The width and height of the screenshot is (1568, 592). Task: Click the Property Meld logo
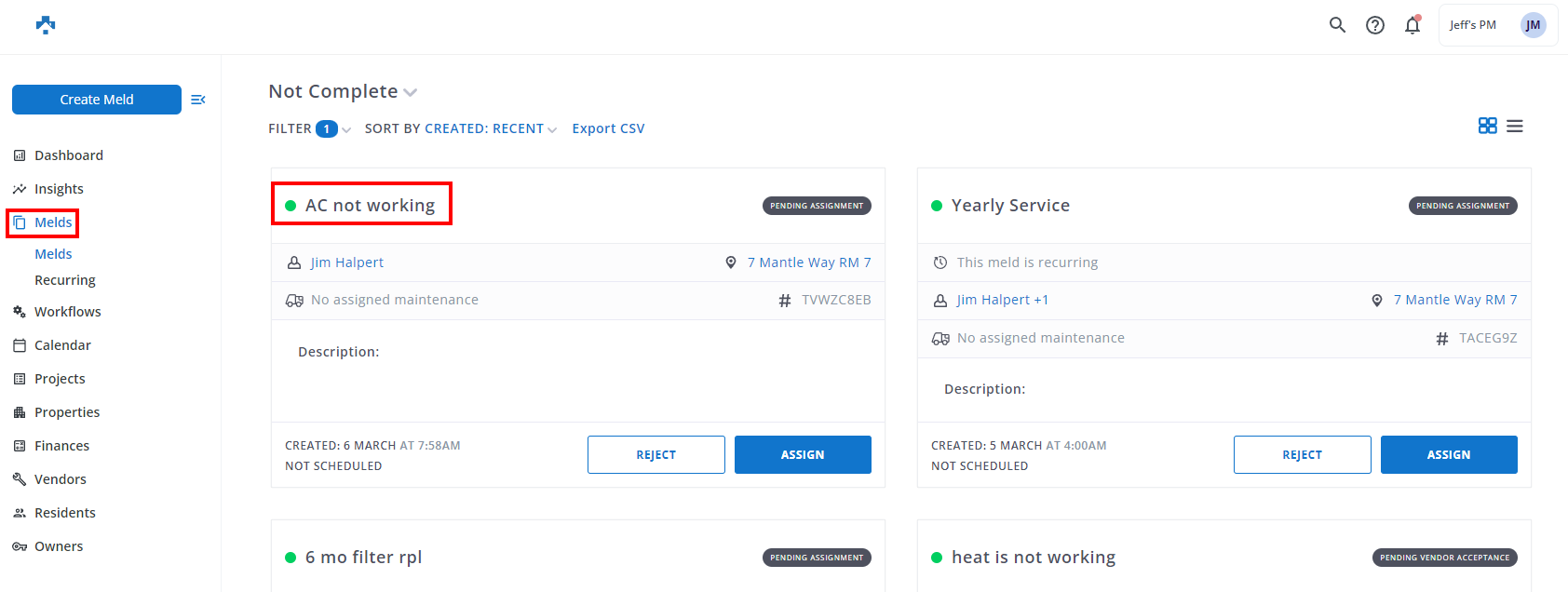46,25
